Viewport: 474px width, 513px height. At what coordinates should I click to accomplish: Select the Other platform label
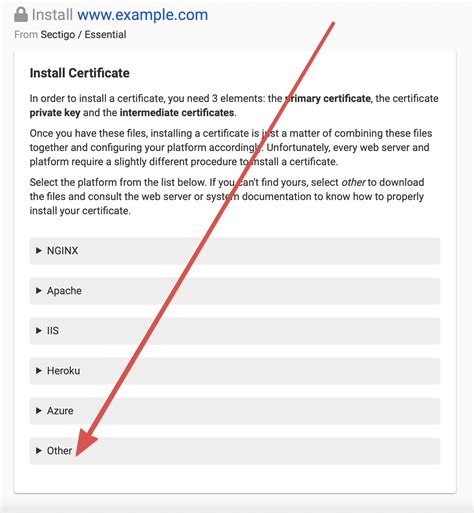click(x=59, y=451)
